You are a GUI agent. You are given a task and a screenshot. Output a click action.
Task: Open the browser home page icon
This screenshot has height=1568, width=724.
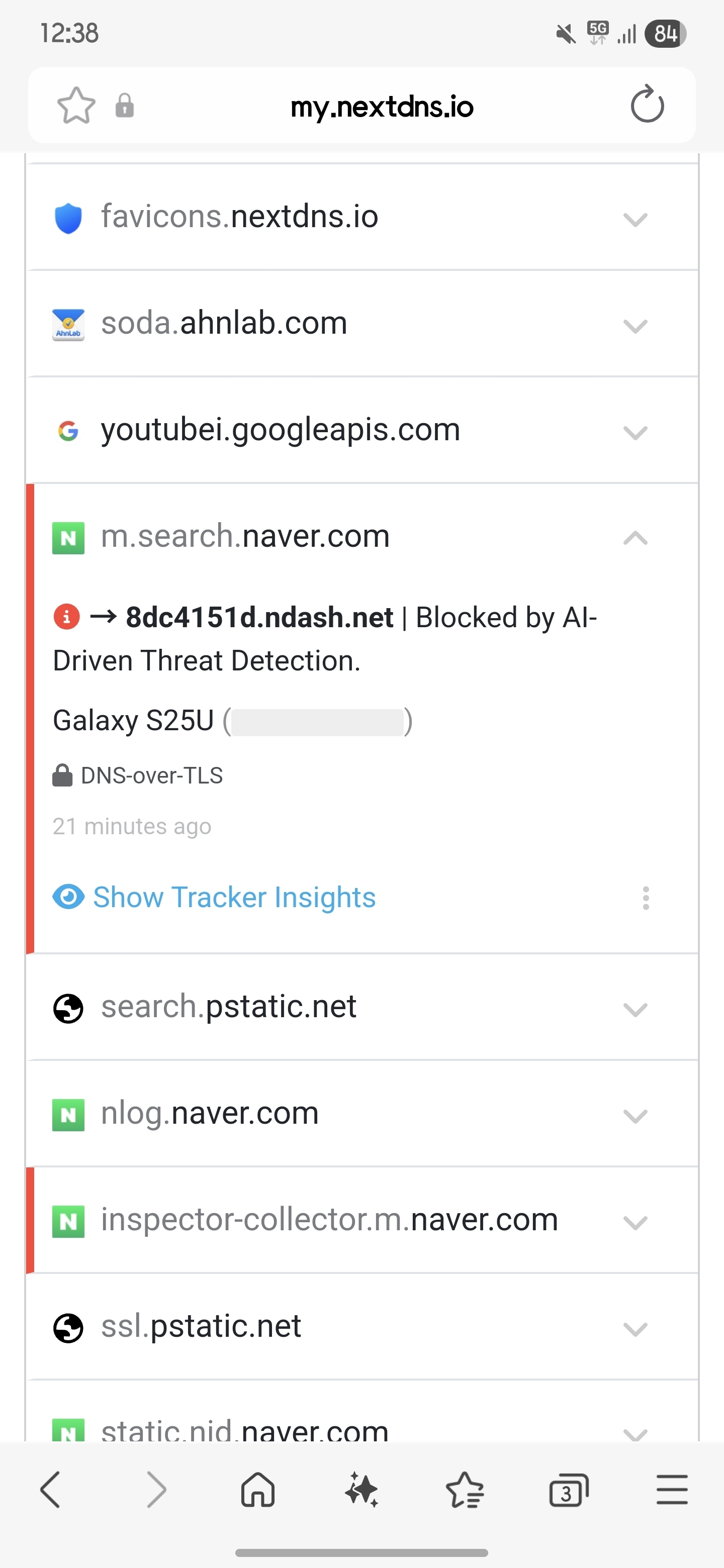tap(257, 1490)
